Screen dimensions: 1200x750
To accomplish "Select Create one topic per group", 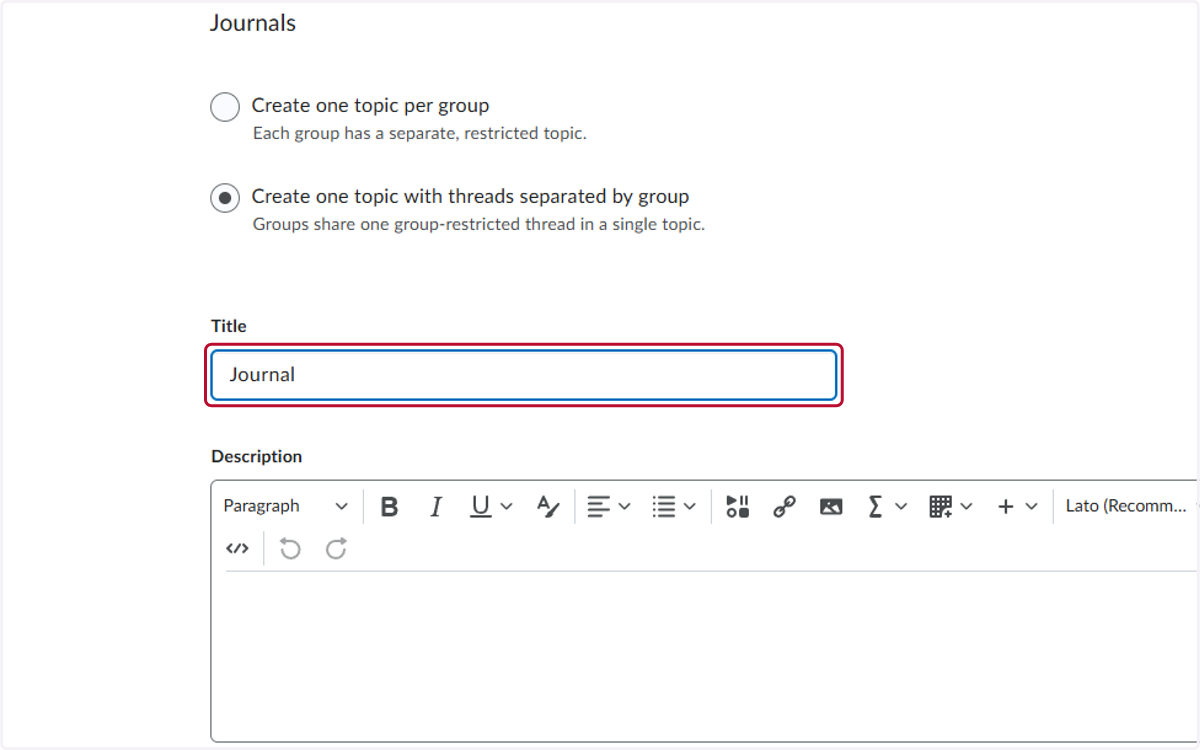I will [225, 107].
